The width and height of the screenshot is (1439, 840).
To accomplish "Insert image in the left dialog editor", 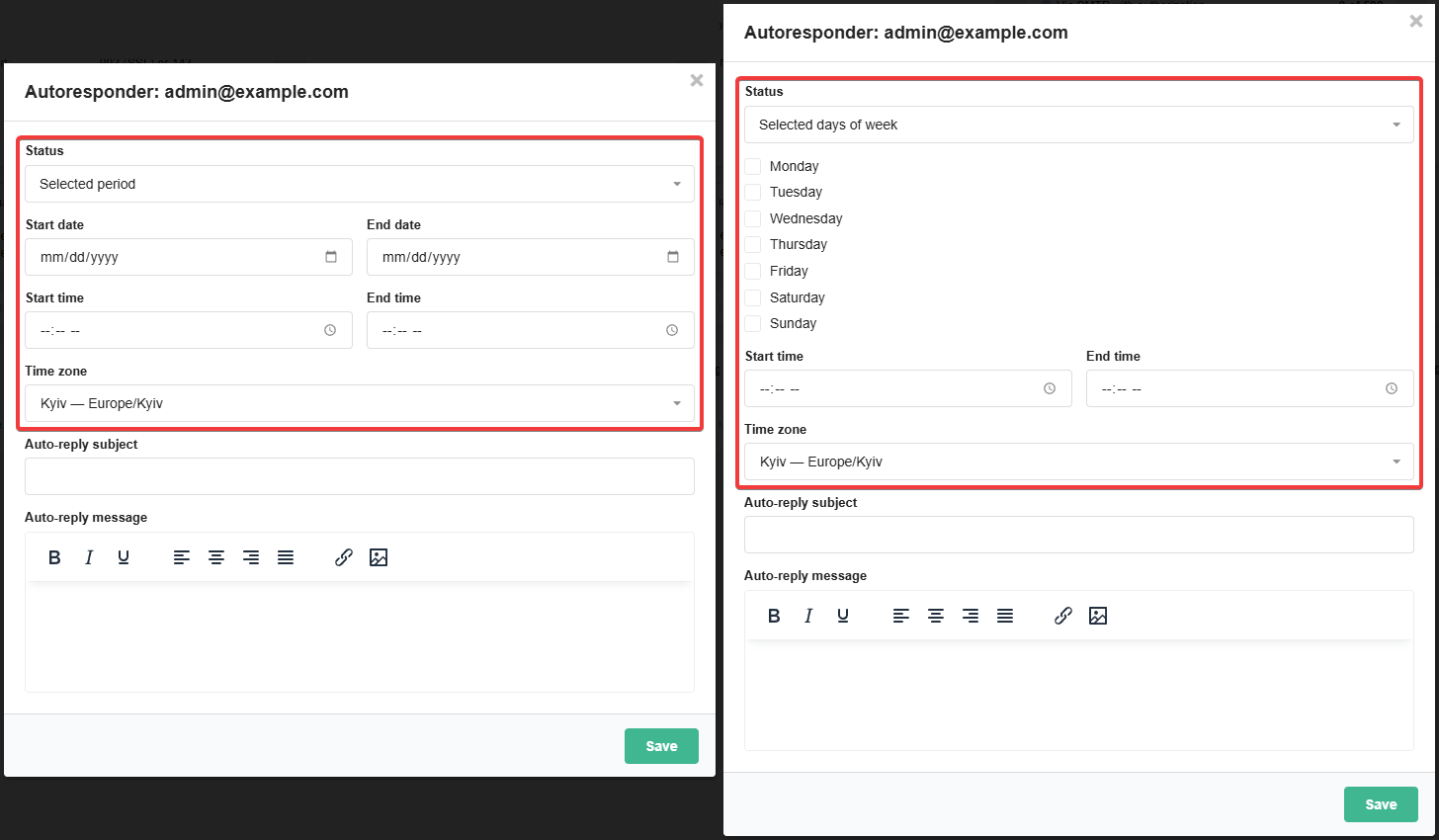I will [379, 557].
